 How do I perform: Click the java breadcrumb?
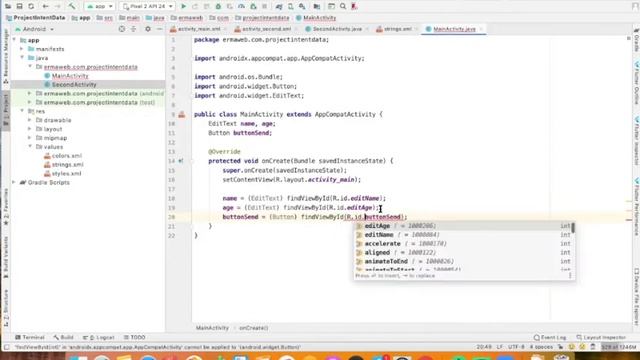tap(155, 18)
